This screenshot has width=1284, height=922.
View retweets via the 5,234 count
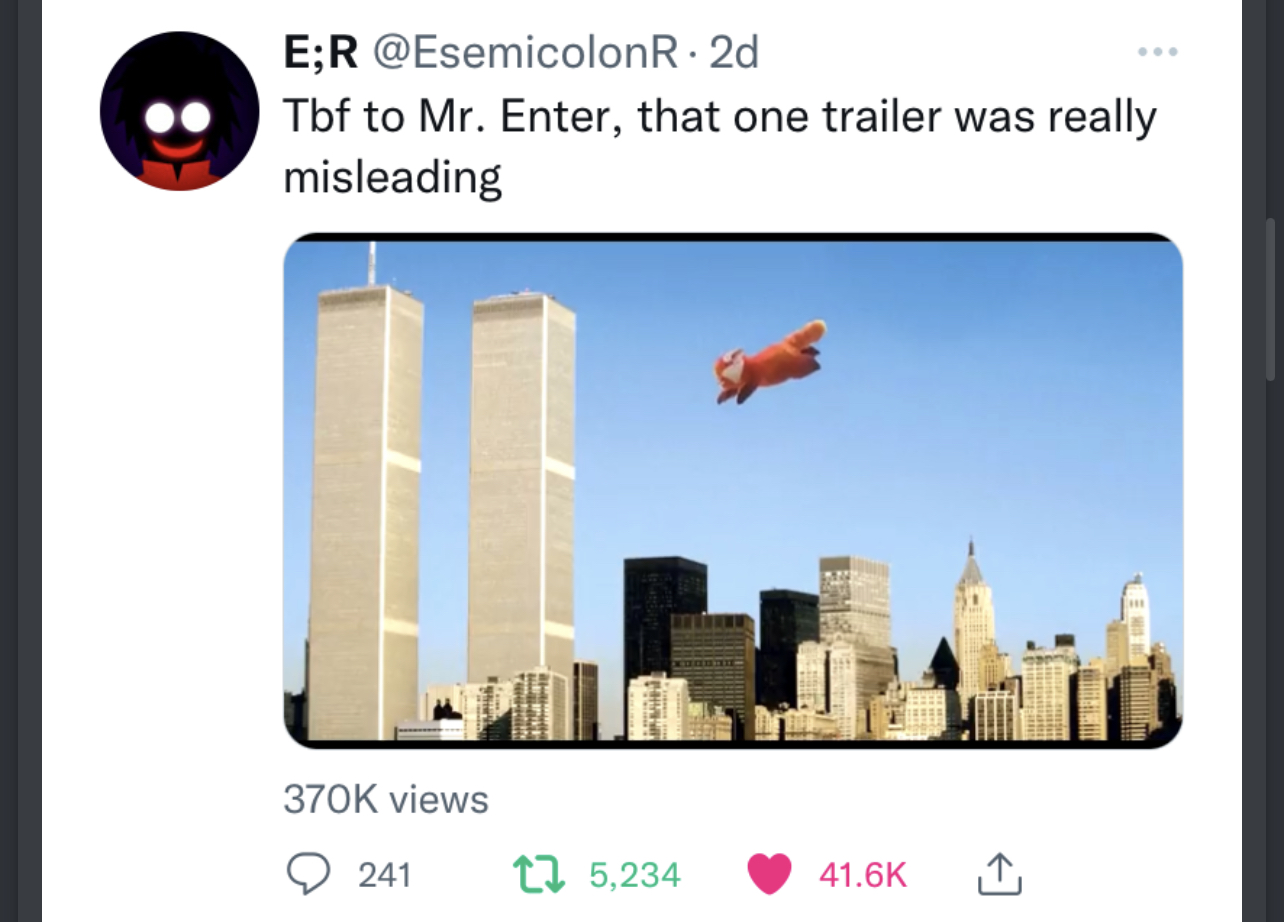coord(635,875)
